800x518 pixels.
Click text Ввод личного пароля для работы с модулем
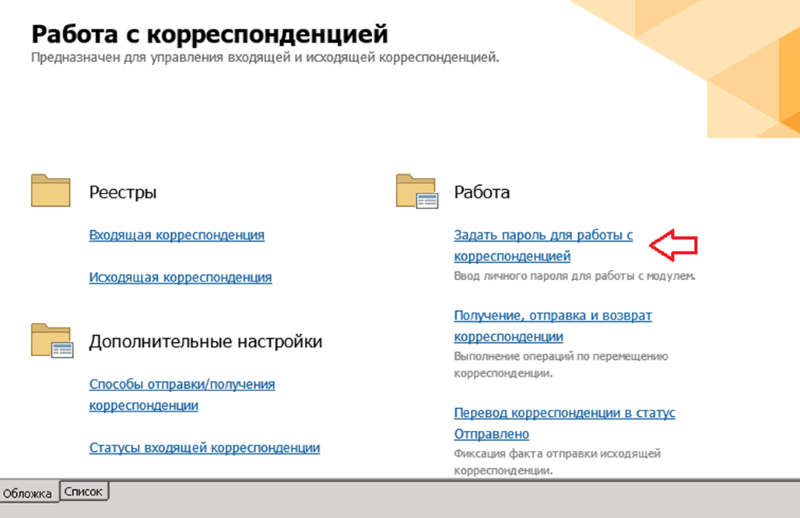point(574,276)
